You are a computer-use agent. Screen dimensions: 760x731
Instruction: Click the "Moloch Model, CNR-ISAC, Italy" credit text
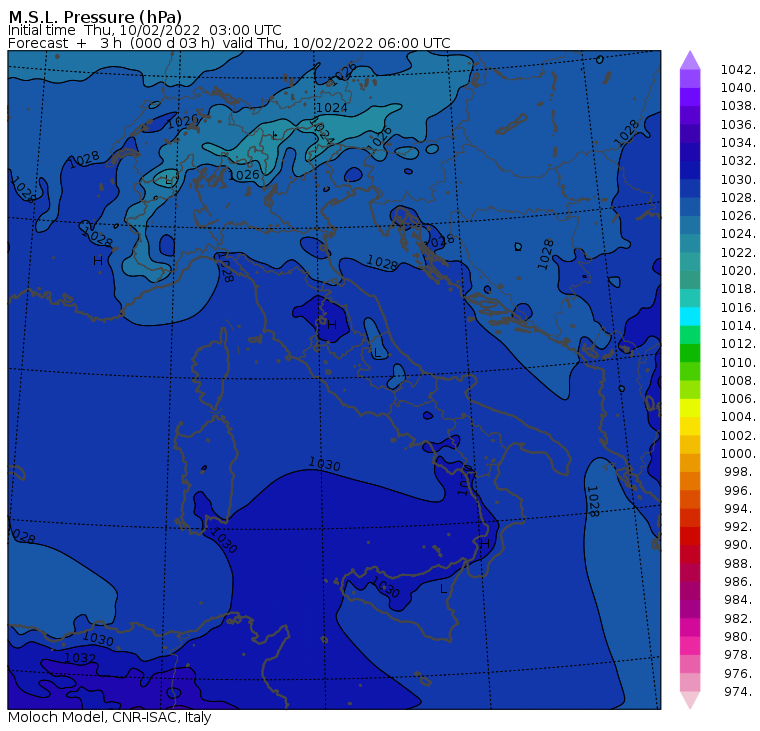tap(110, 717)
